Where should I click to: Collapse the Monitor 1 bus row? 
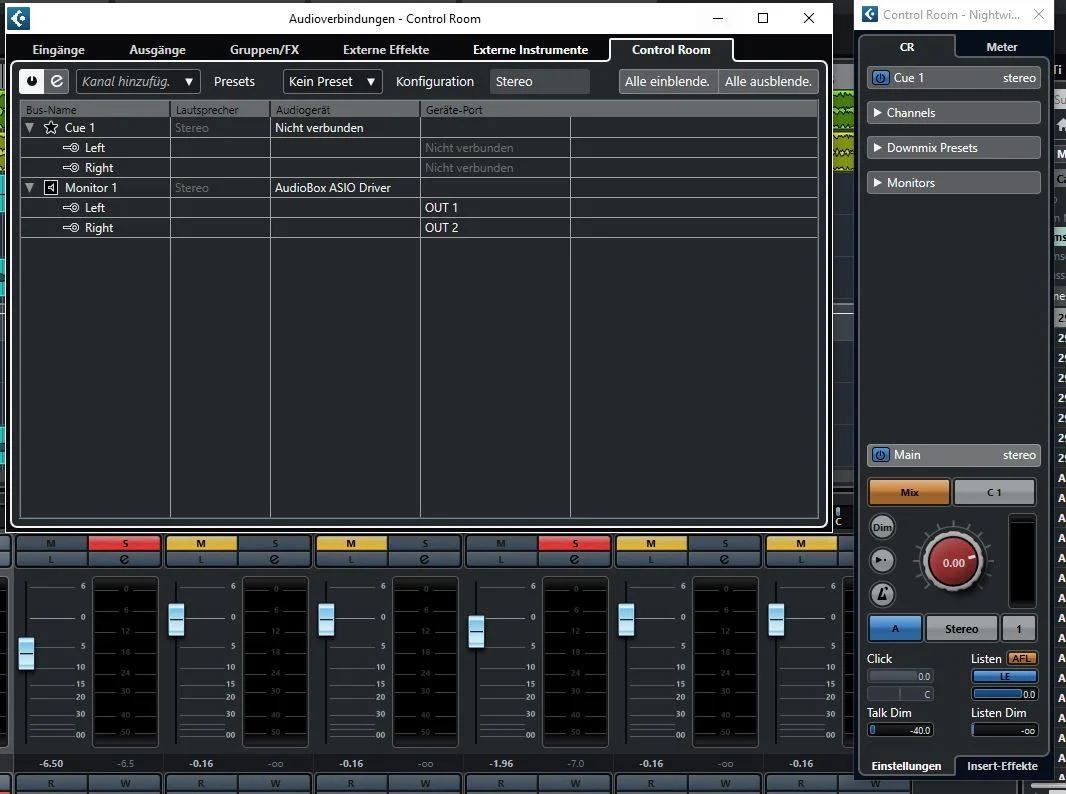point(30,188)
